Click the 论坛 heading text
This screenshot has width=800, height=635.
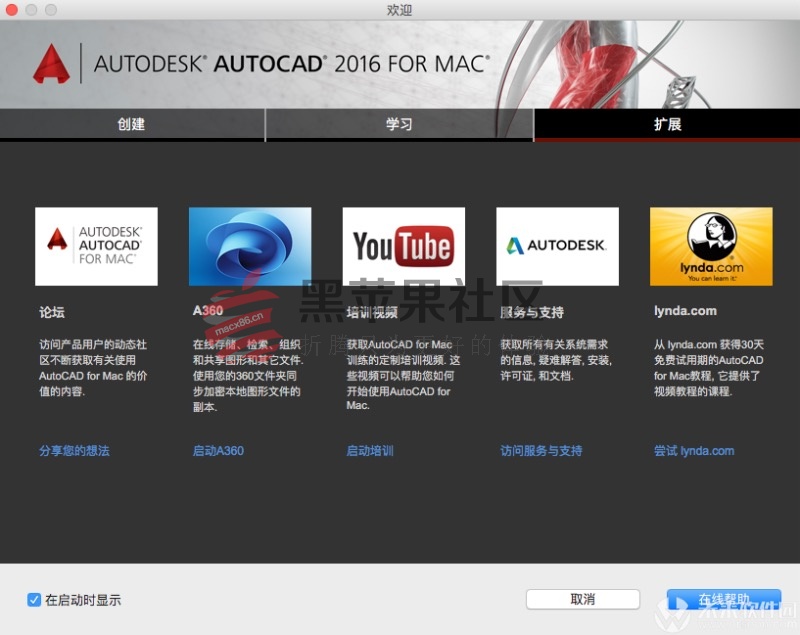52,312
